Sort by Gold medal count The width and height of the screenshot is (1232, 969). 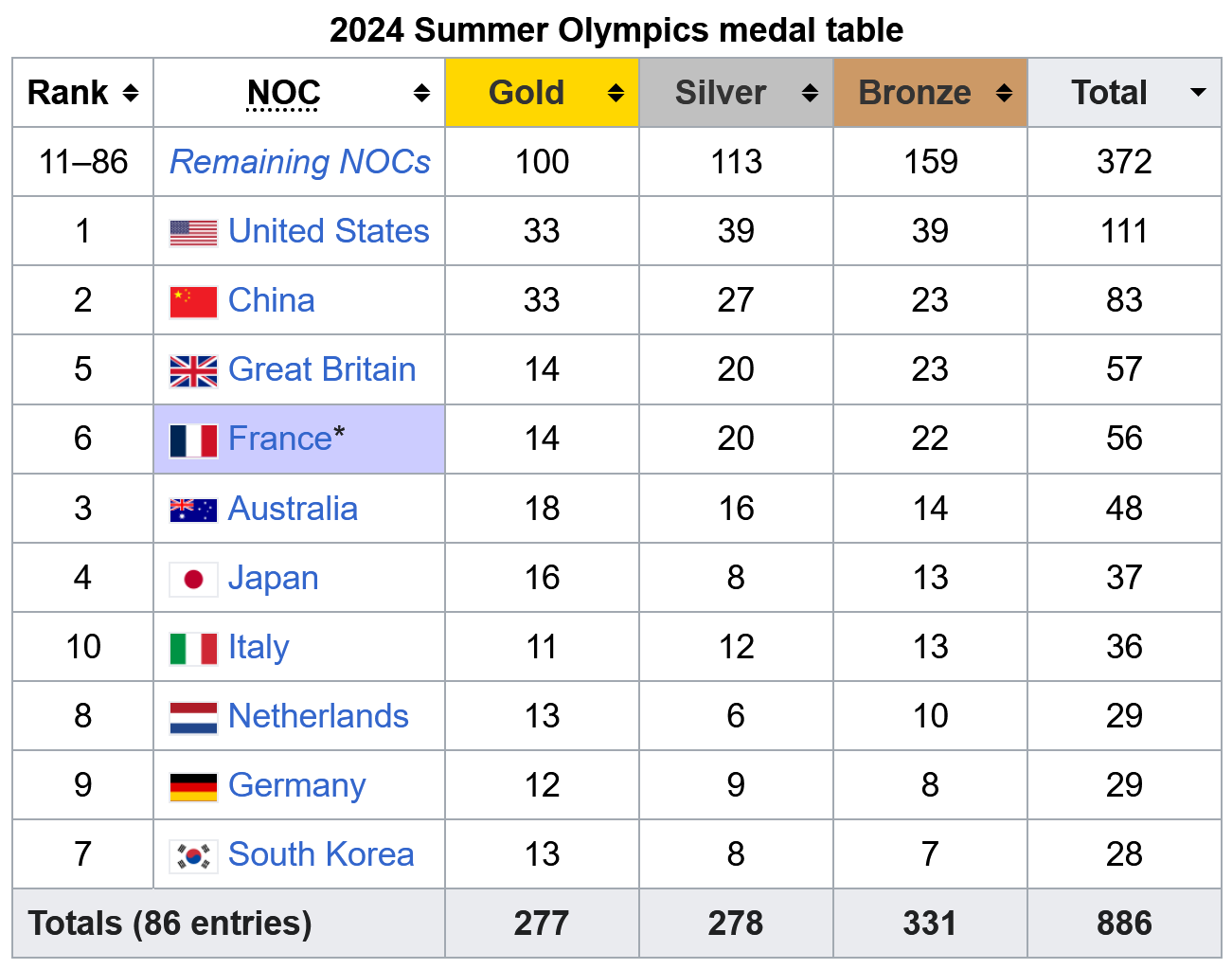coord(616,93)
